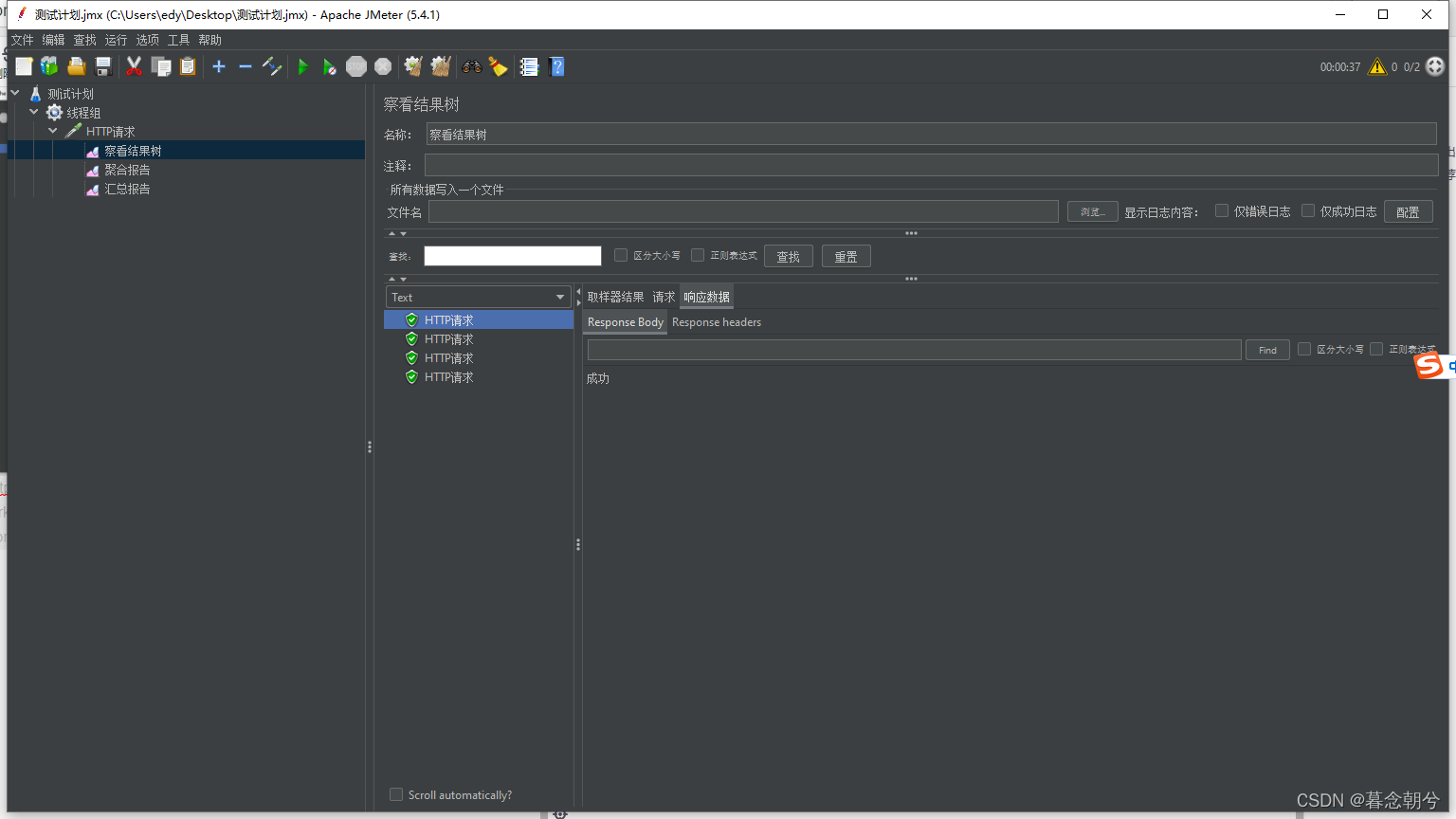Click the Paste clipboard icon
The height and width of the screenshot is (819, 1456).
[188, 66]
